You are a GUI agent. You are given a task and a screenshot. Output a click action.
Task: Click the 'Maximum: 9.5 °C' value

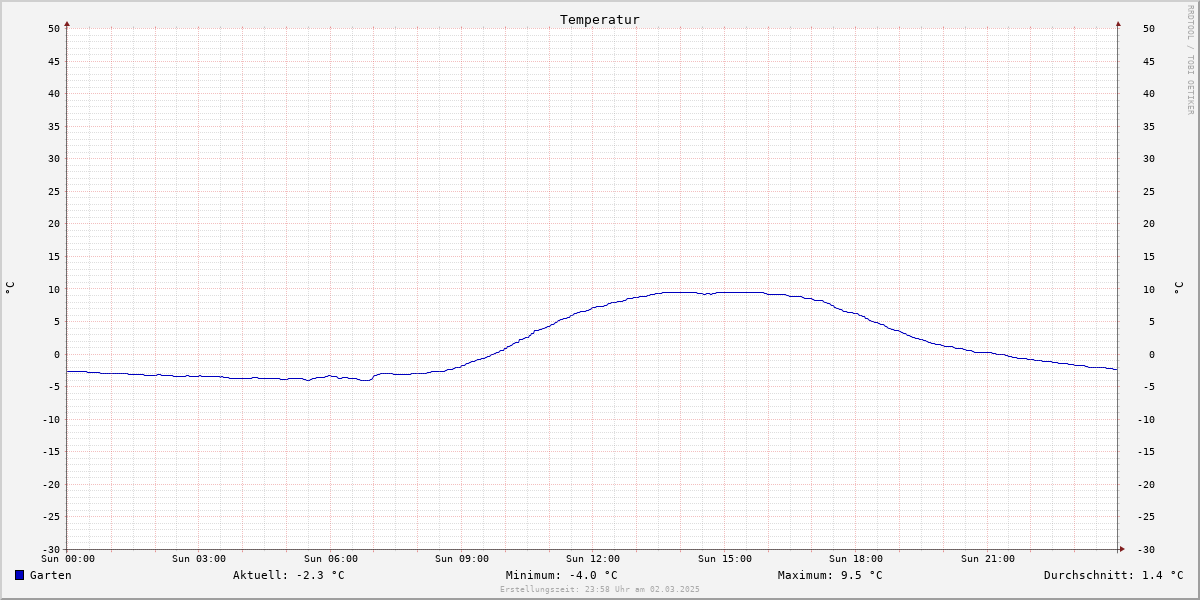point(830,575)
